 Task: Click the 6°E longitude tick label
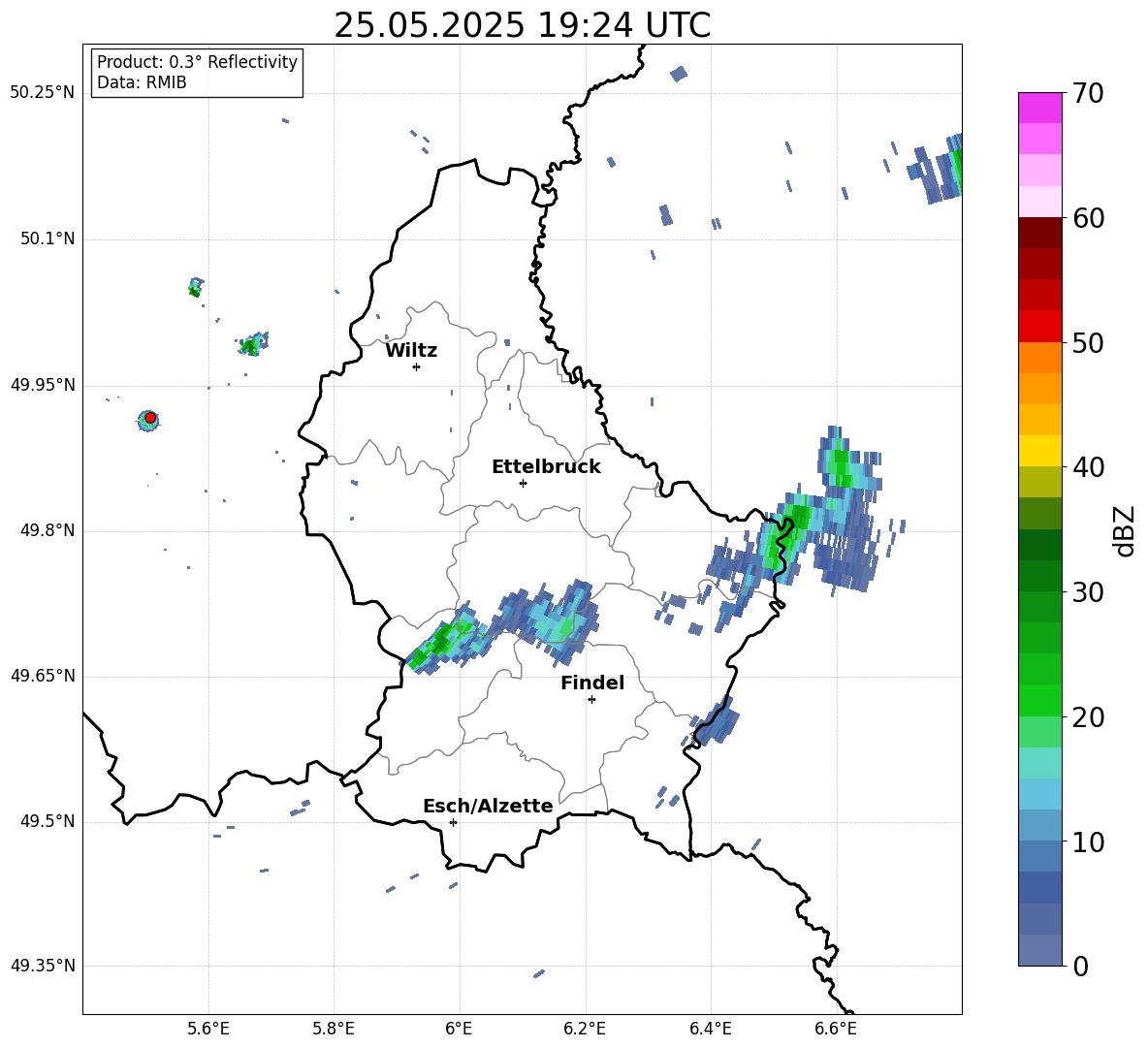[459, 1029]
